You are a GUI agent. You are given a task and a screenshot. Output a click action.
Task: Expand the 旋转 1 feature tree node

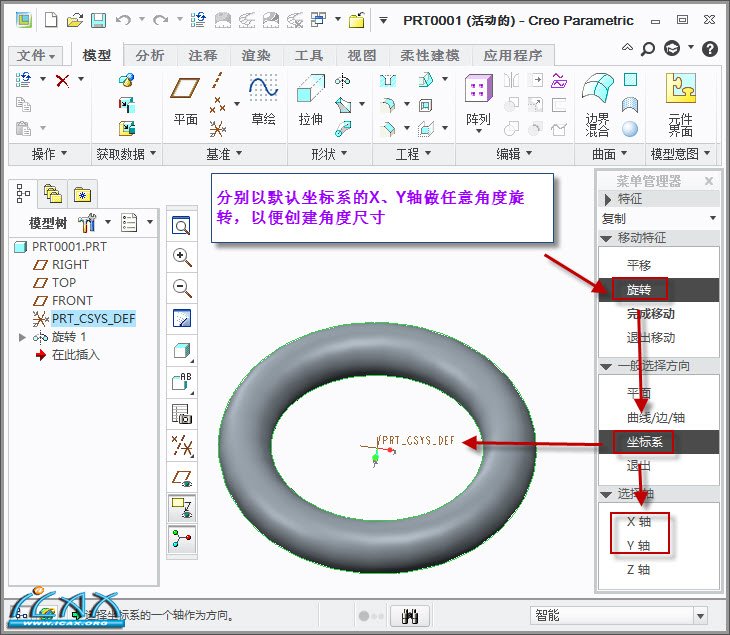click(23, 337)
